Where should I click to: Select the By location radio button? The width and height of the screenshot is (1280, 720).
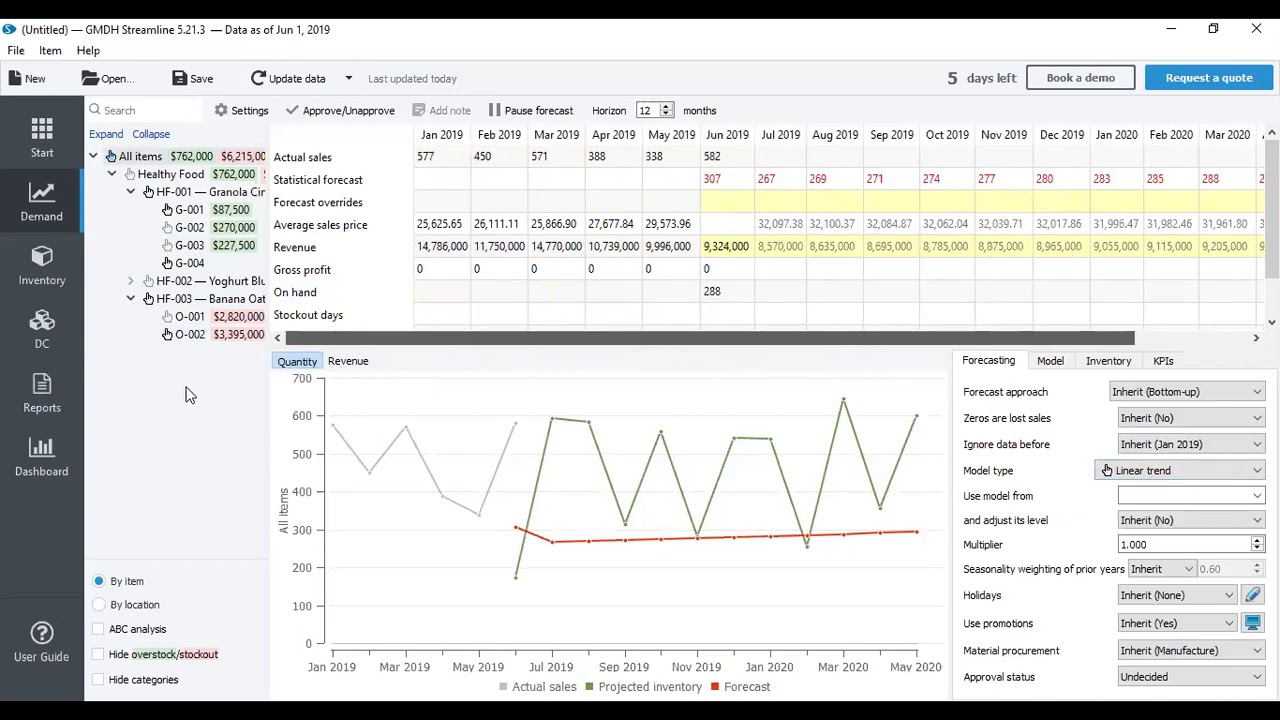[99, 605]
